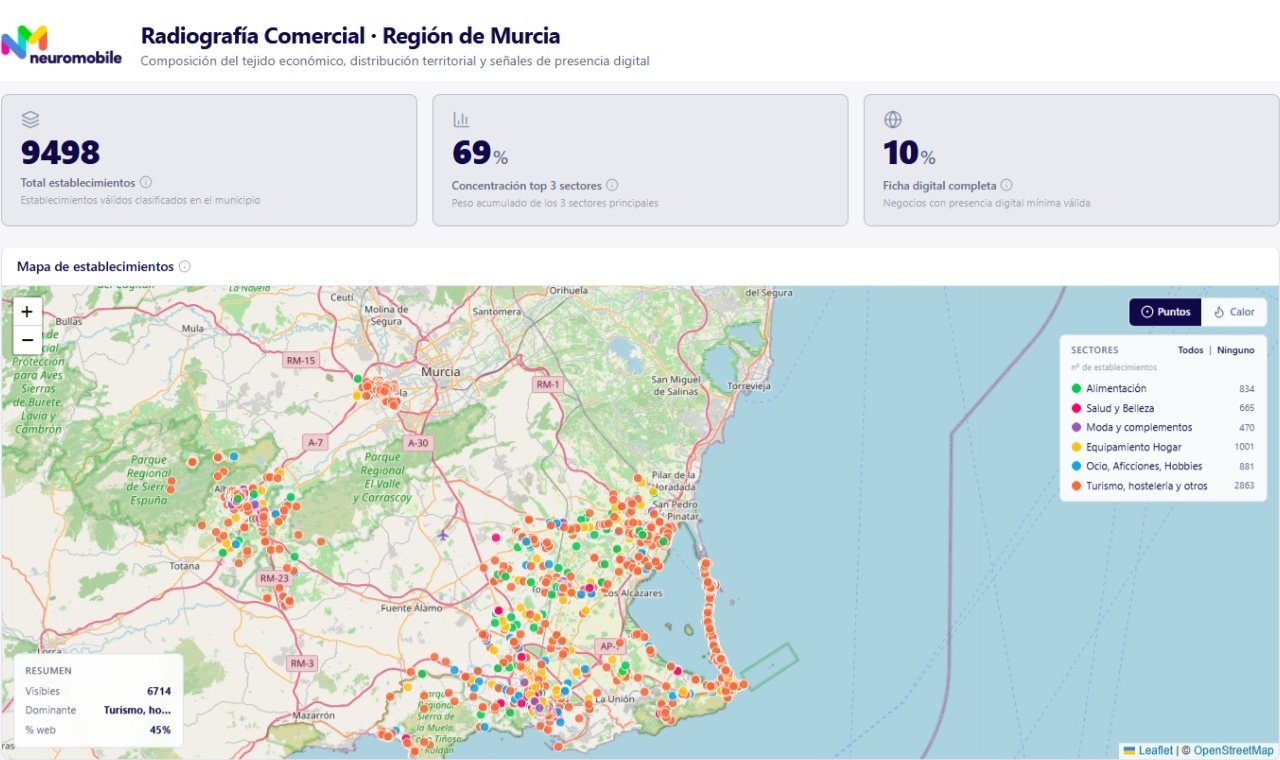Open info icon beside Mapa de establecimientos
1280x760 pixels.
(x=185, y=267)
